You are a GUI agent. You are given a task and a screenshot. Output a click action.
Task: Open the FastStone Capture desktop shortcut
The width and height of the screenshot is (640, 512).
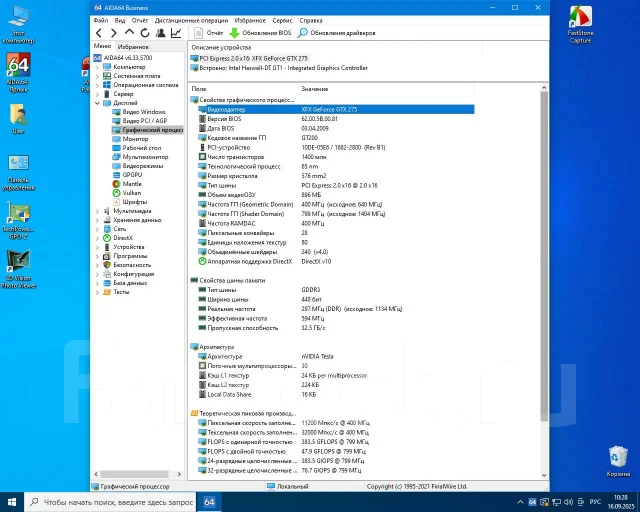point(580,24)
